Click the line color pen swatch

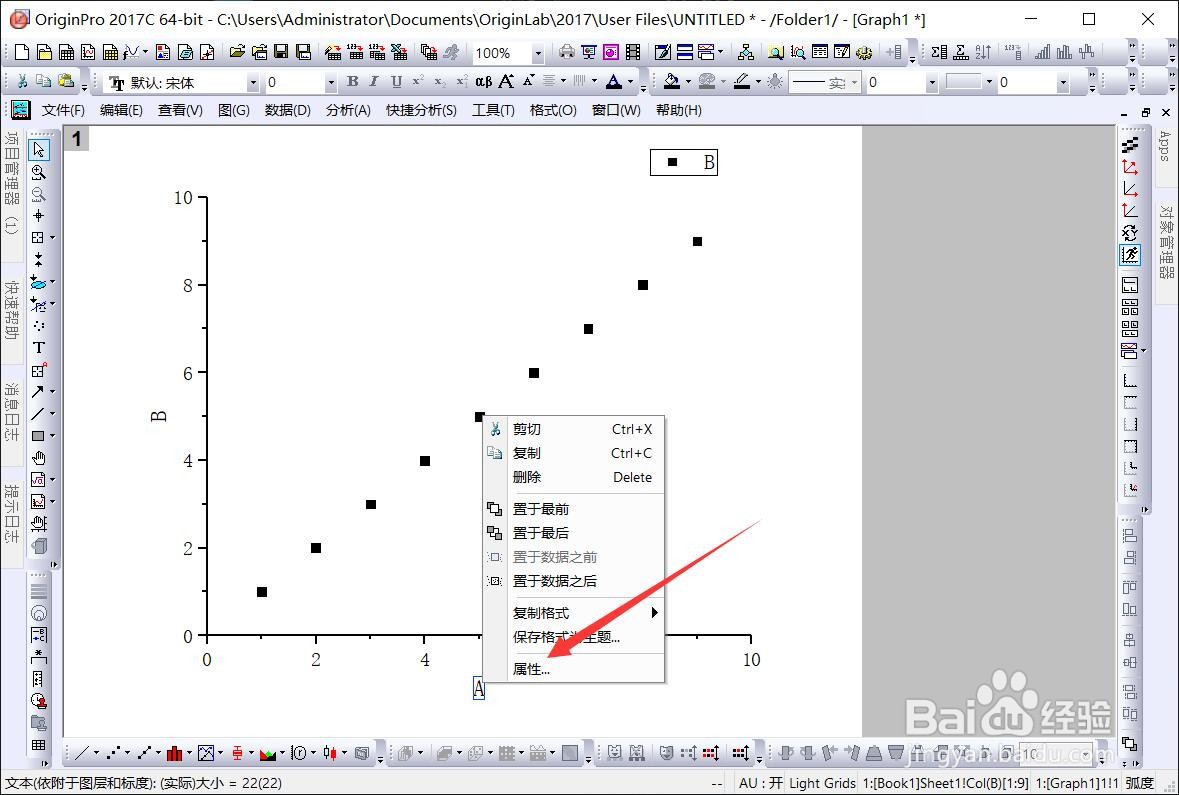click(x=742, y=81)
